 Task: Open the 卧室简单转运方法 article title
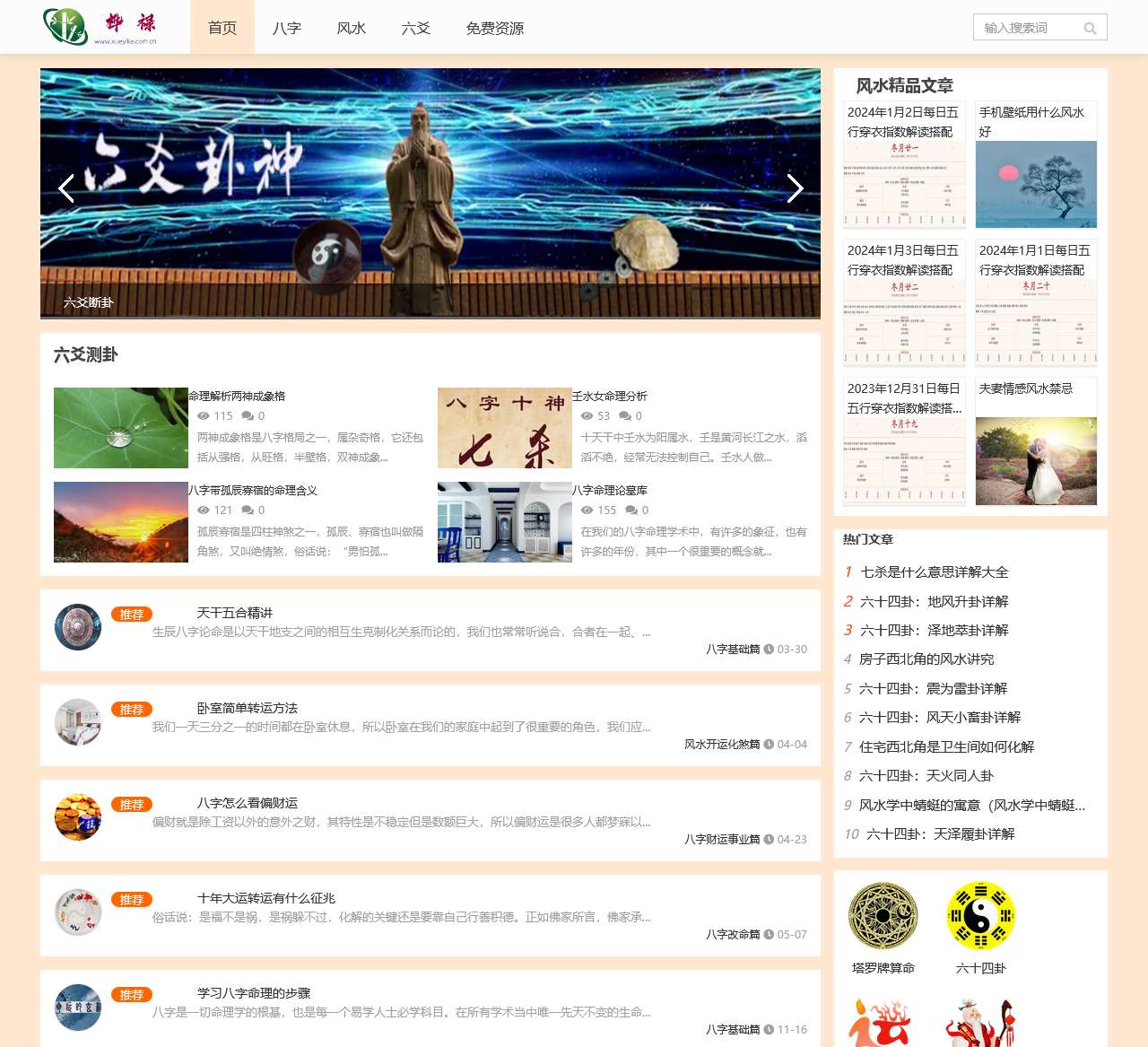point(248,708)
